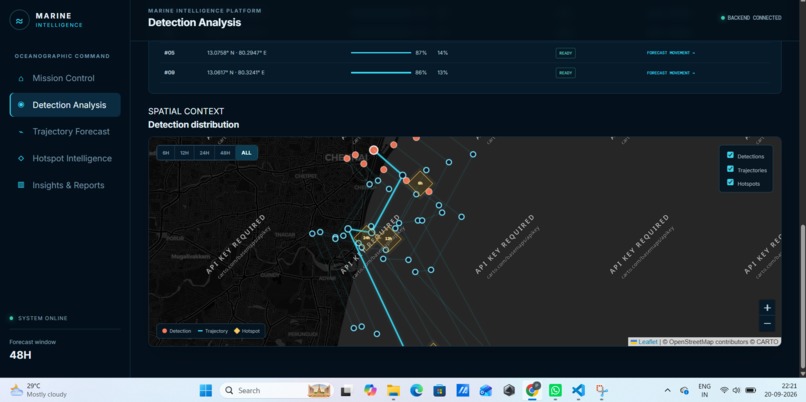
Task: Open Outlook from the taskbar
Action: coord(486,390)
